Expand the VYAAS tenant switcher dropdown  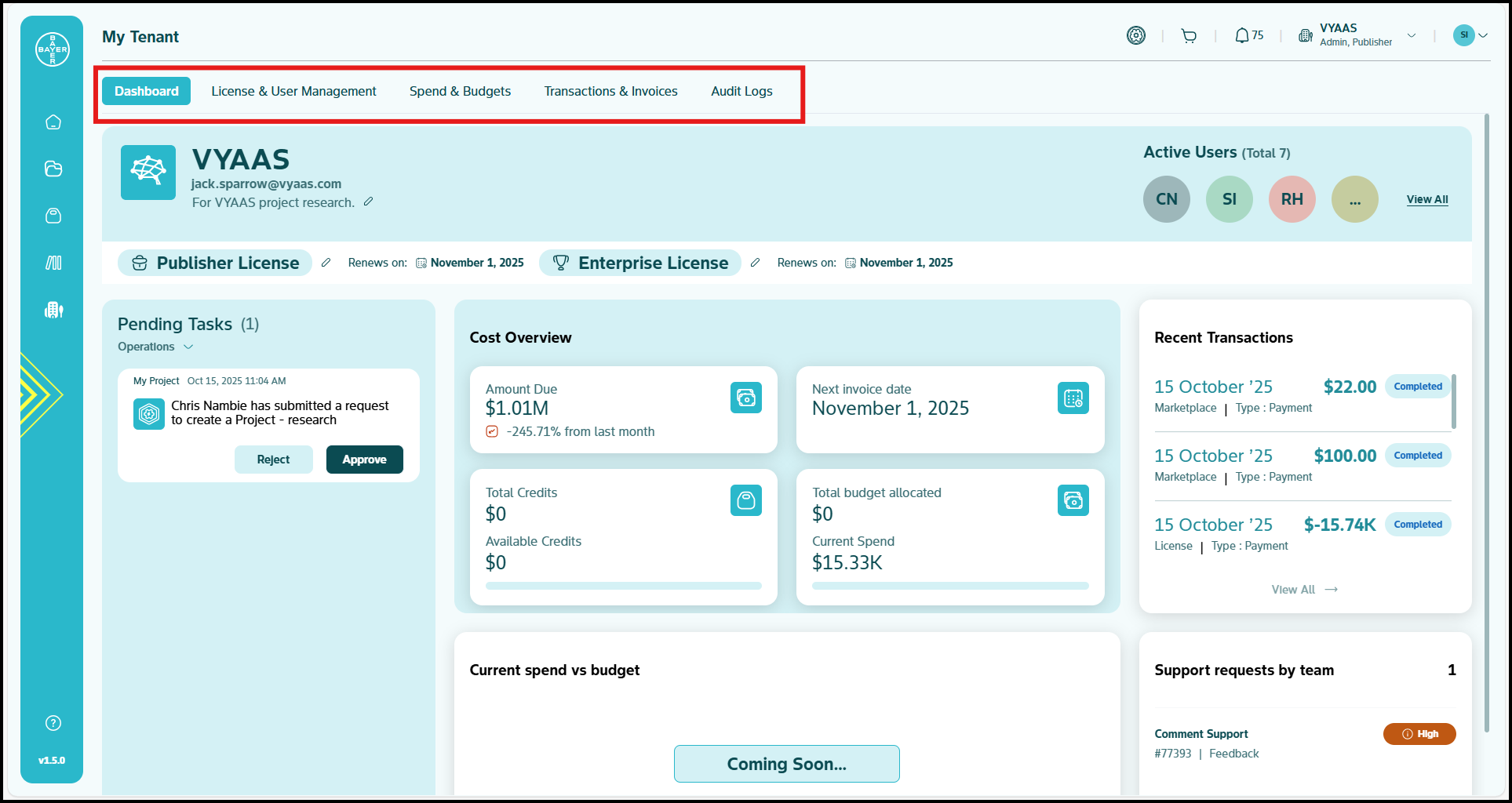(1411, 36)
